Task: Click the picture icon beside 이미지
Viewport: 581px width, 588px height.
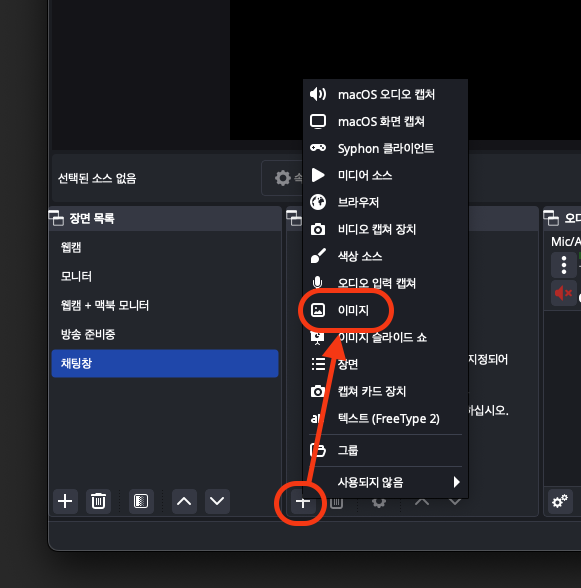Action: (x=318, y=310)
